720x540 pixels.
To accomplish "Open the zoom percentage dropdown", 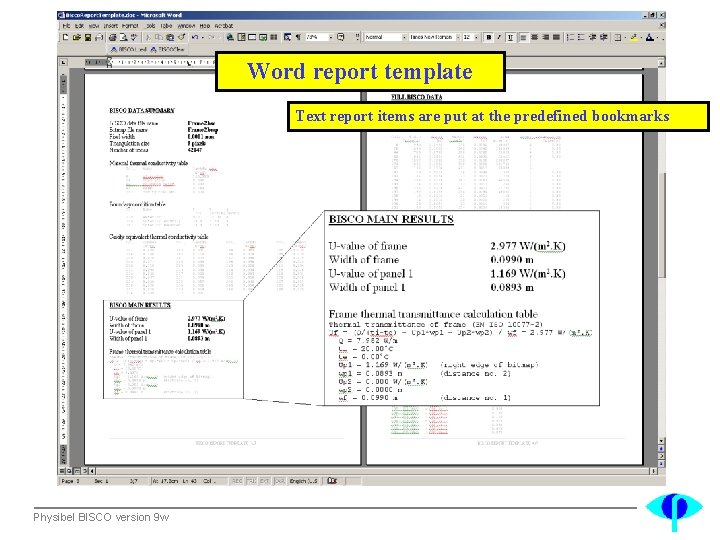I will coord(331,37).
